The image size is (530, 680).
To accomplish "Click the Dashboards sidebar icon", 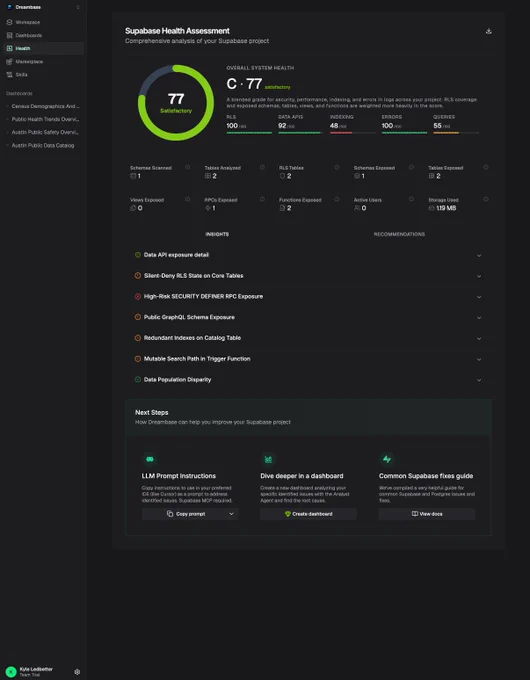I will [10, 36].
